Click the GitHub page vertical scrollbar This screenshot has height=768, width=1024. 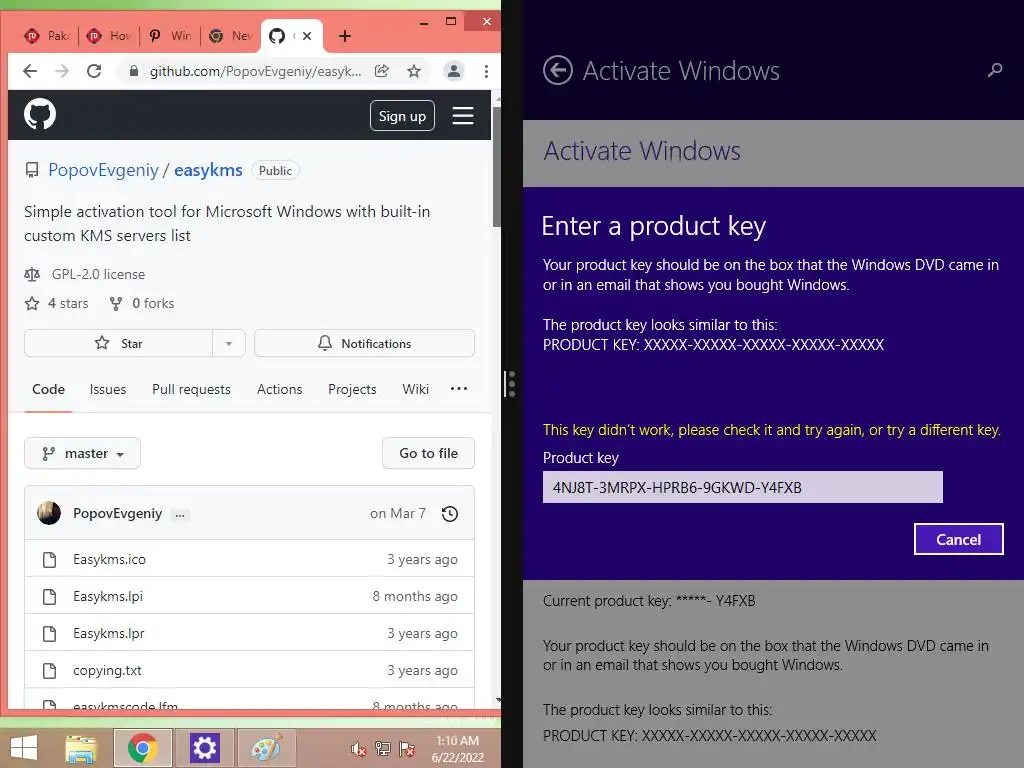496,167
